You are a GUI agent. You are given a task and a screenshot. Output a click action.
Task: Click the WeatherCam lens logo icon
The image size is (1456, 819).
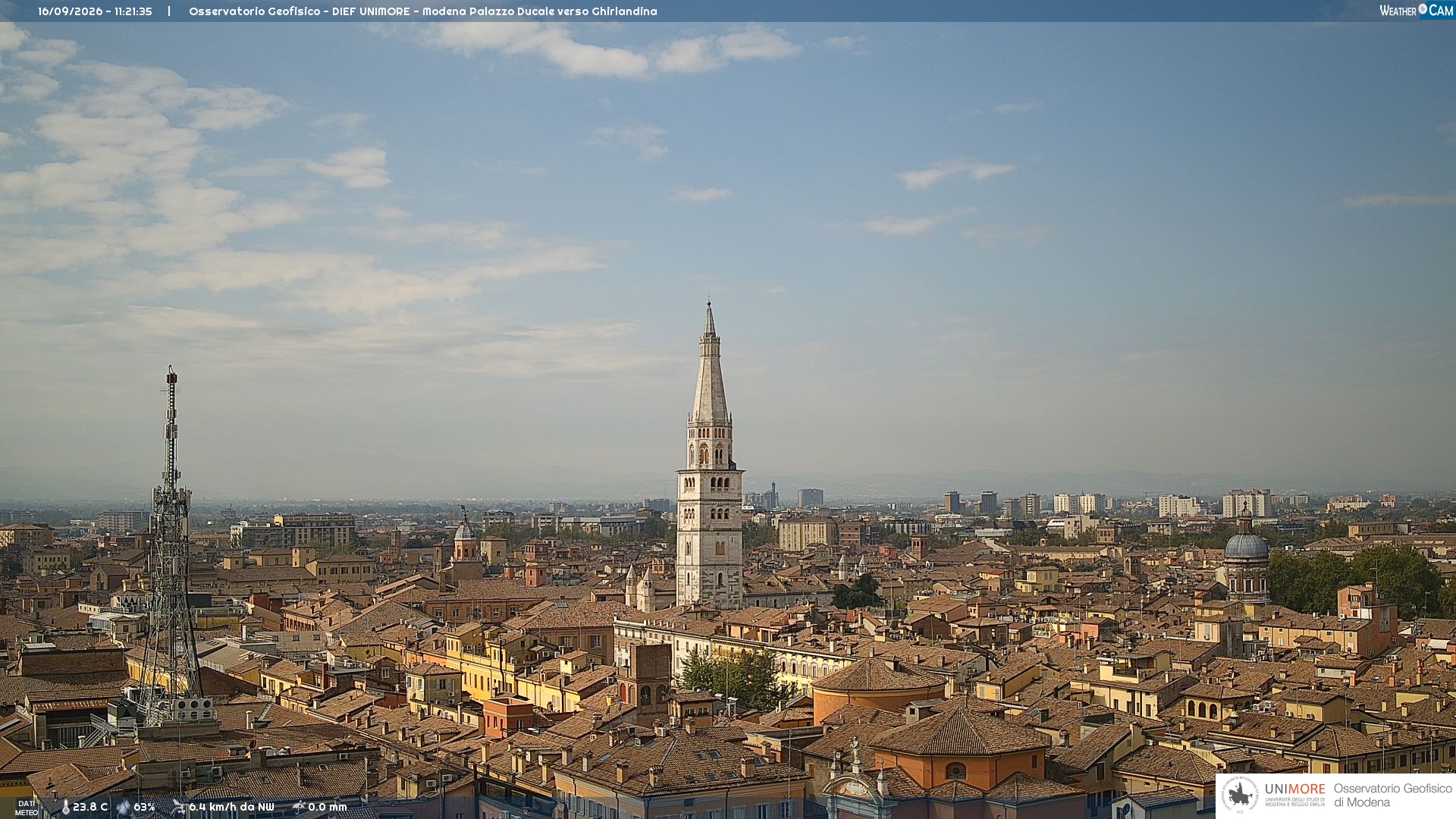(1423, 9)
